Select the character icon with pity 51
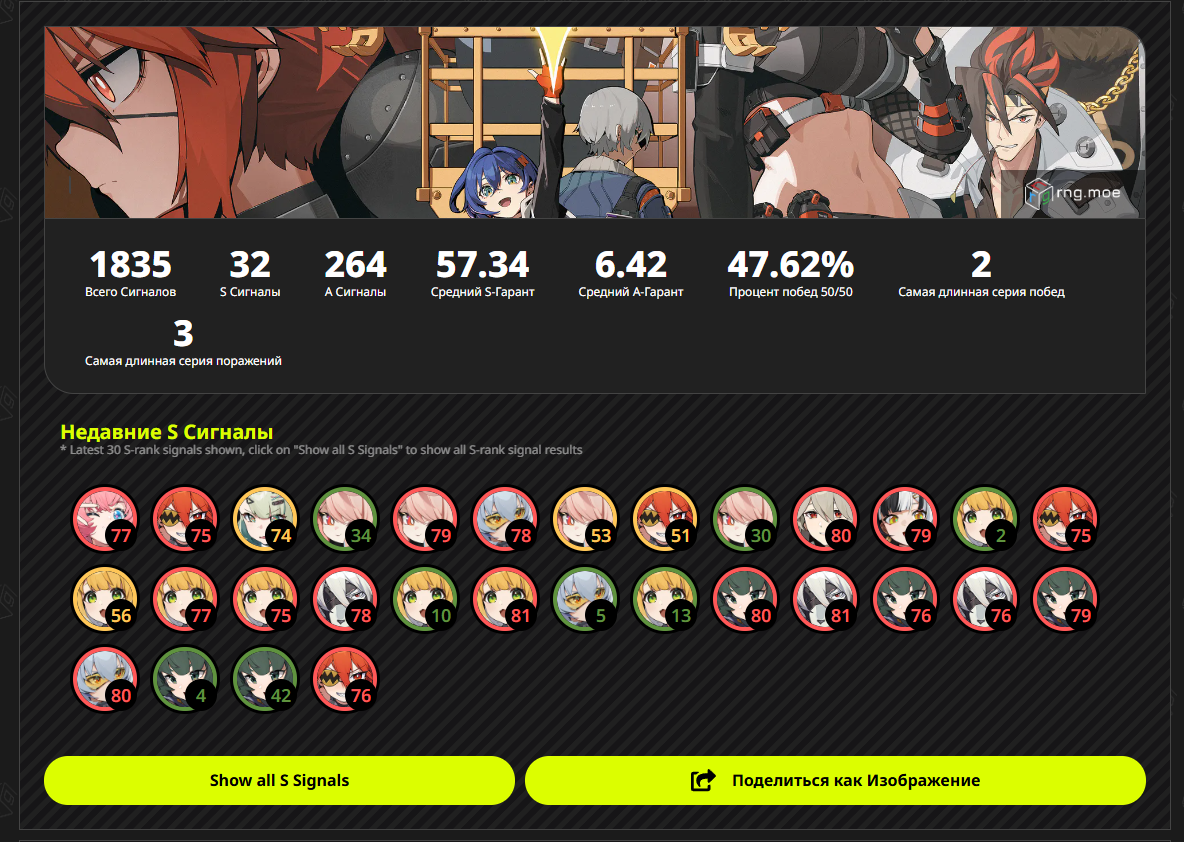This screenshot has width=1184, height=842. [665, 520]
